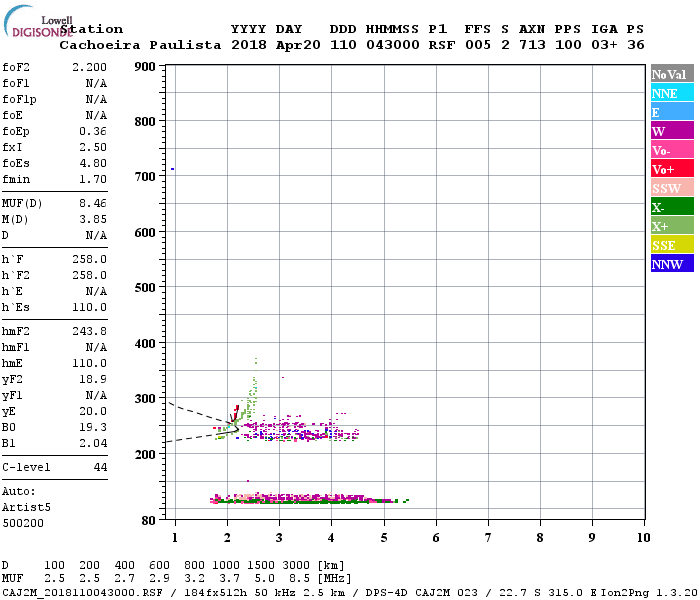
Task: Click the Lowell Digisonde logo
Action: (x=38, y=21)
